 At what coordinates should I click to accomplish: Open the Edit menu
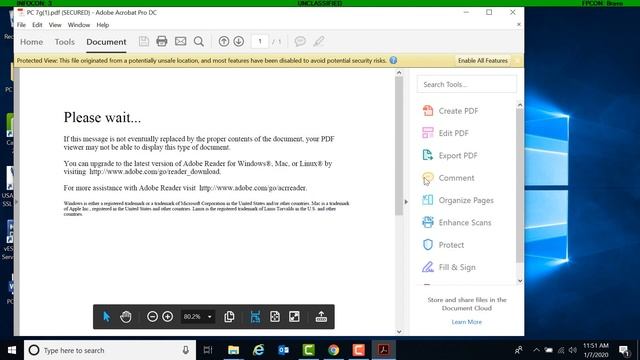click(37, 25)
